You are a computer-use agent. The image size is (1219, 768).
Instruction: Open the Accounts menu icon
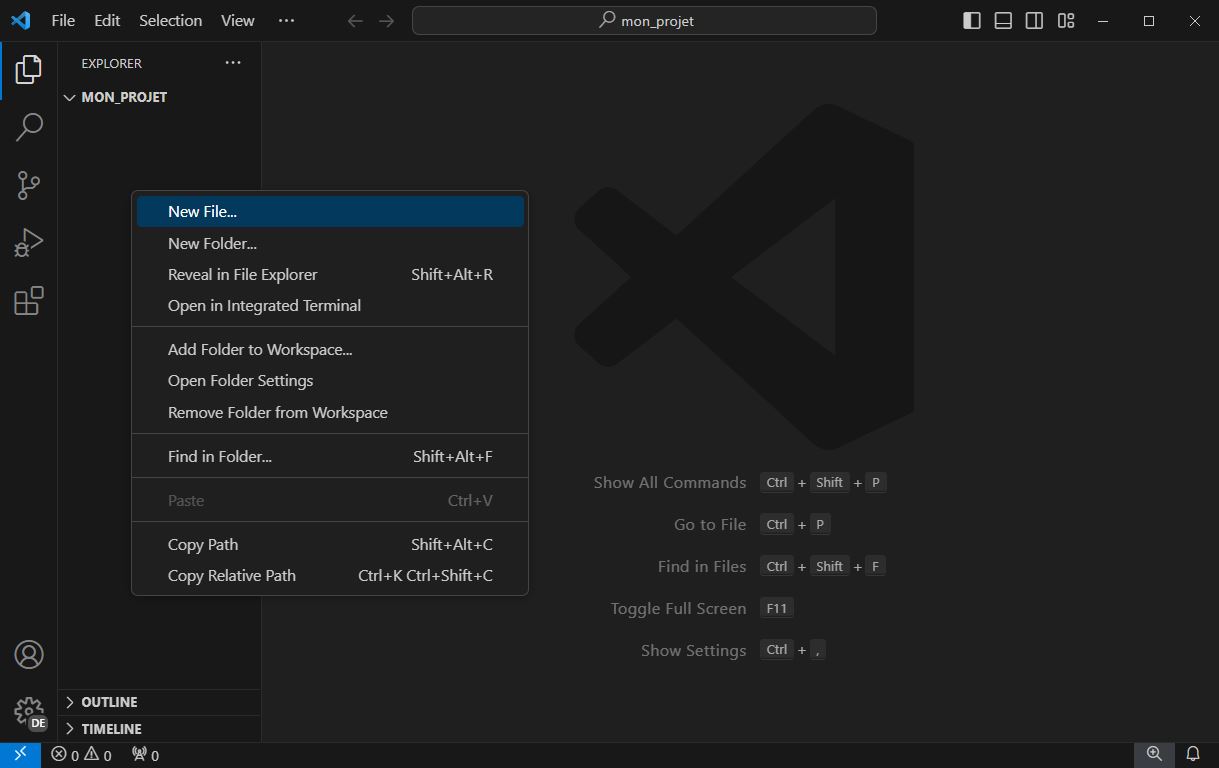pyautogui.click(x=29, y=655)
